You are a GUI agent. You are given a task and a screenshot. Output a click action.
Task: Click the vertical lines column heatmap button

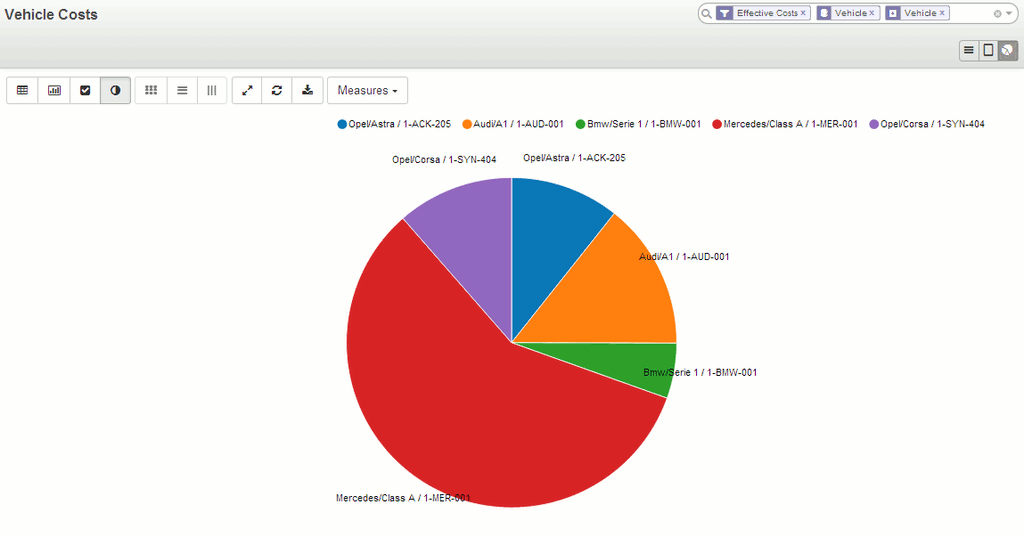point(212,90)
